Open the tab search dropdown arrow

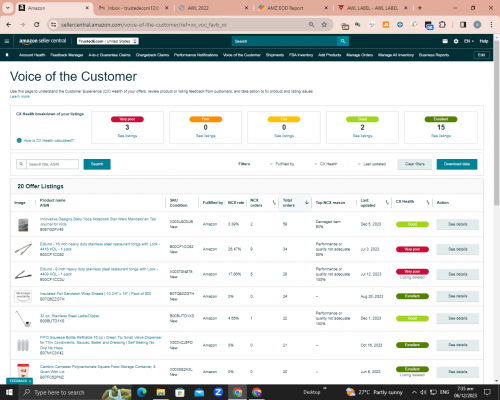coord(7,8)
